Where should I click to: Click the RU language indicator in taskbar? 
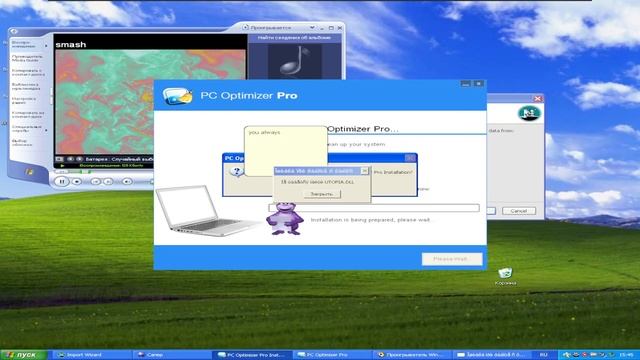pyautogui.click(x=543, y=355)
